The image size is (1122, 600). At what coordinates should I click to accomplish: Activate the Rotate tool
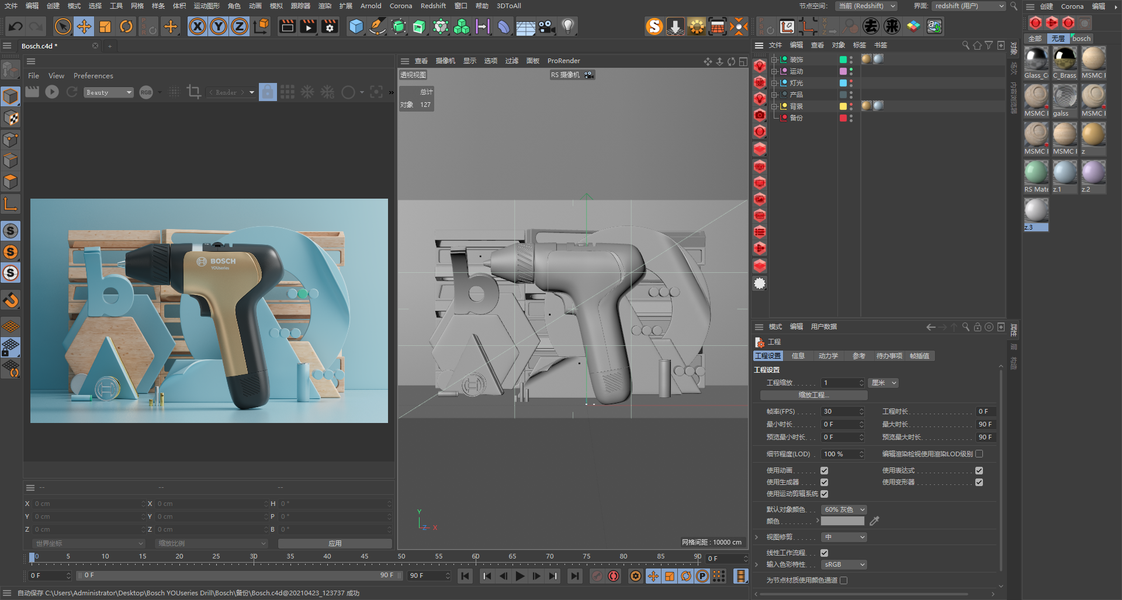pos(127,26)
